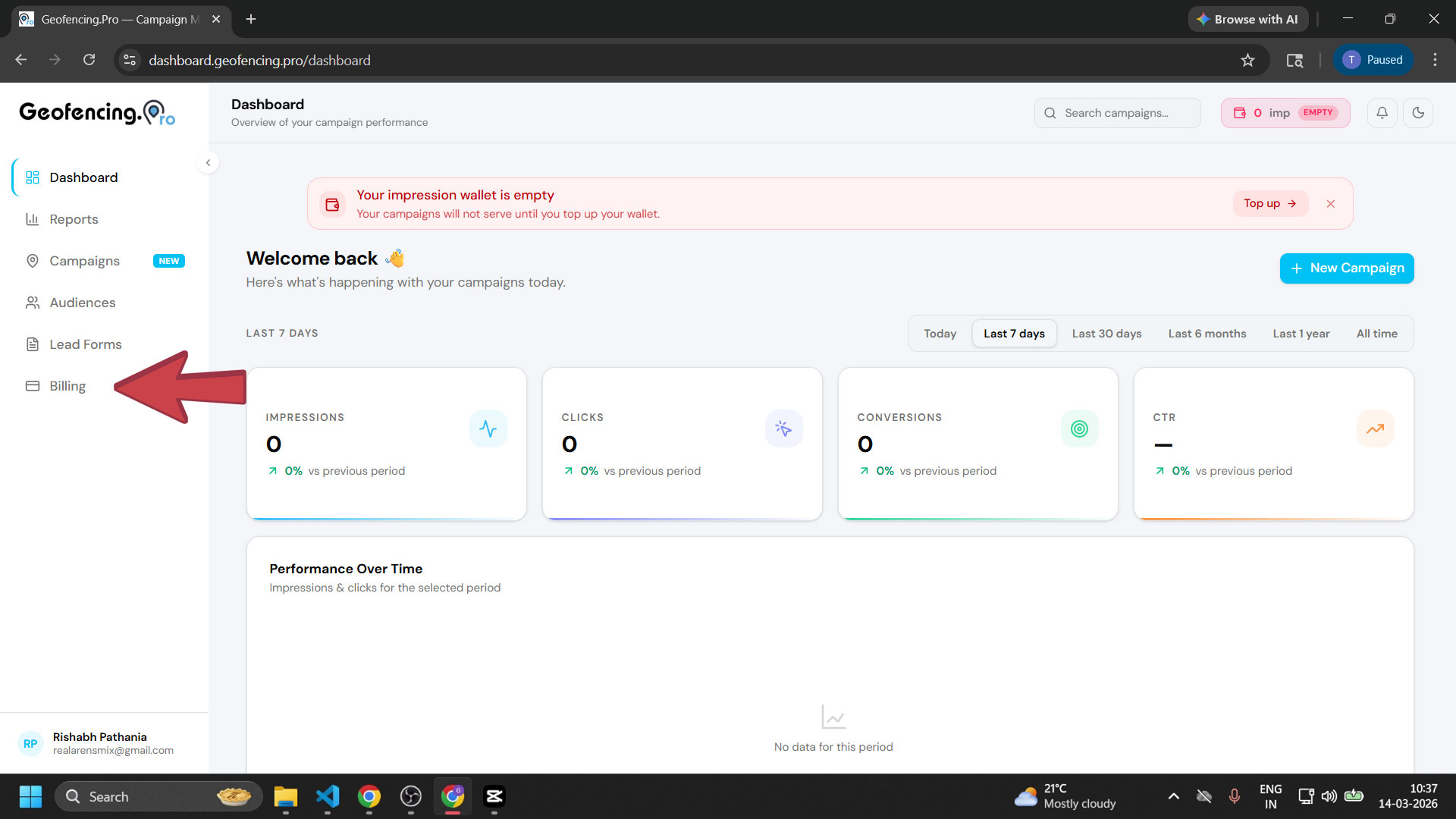Open the notifications bell
This screenshot has width=1456, height=819.
click(1382, 112)
